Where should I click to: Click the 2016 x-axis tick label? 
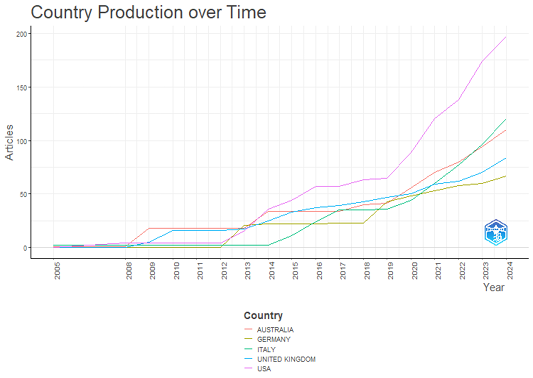point(319,270)
